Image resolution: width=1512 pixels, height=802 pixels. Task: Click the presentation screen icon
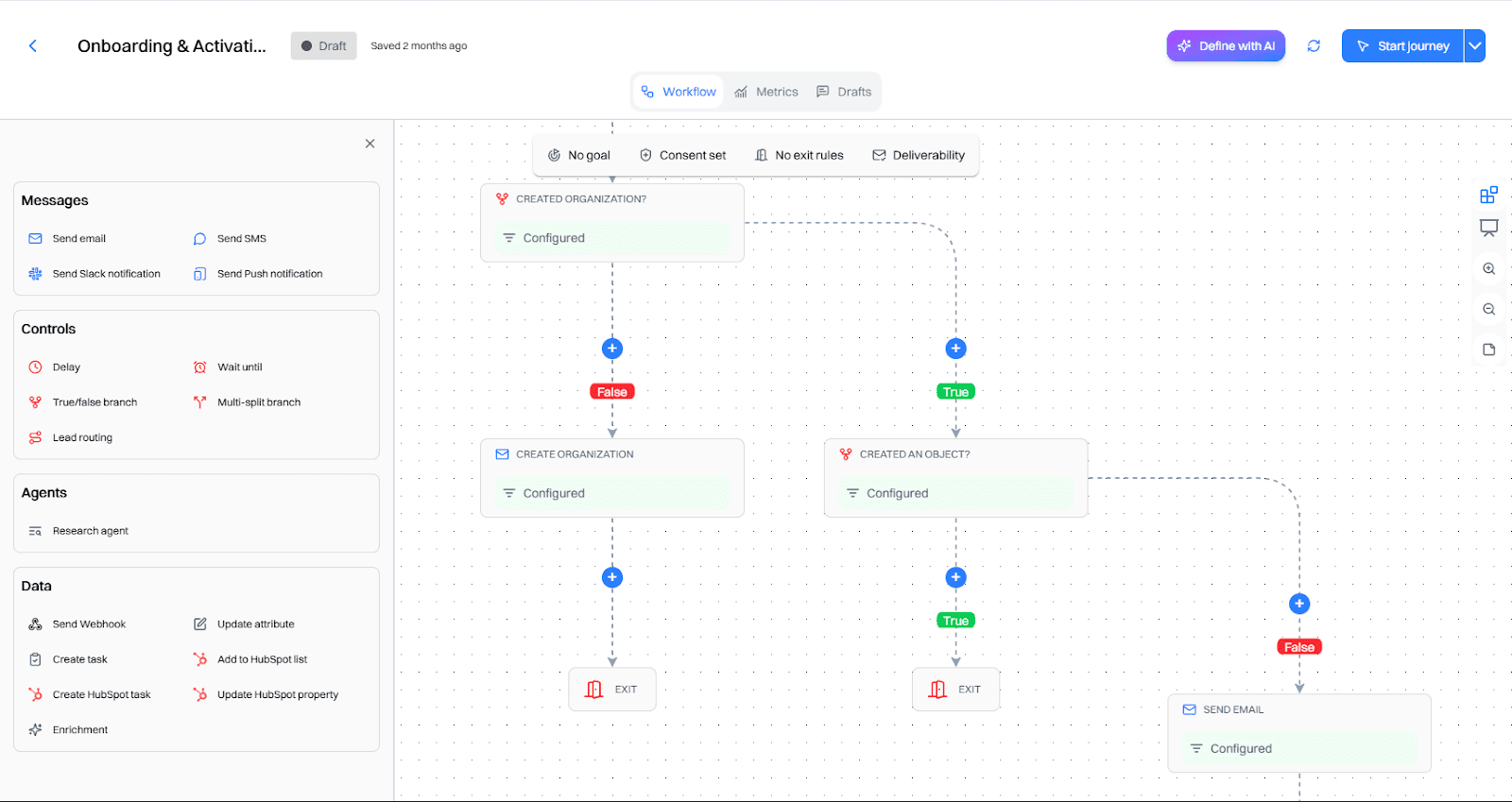click(1488, 228)
